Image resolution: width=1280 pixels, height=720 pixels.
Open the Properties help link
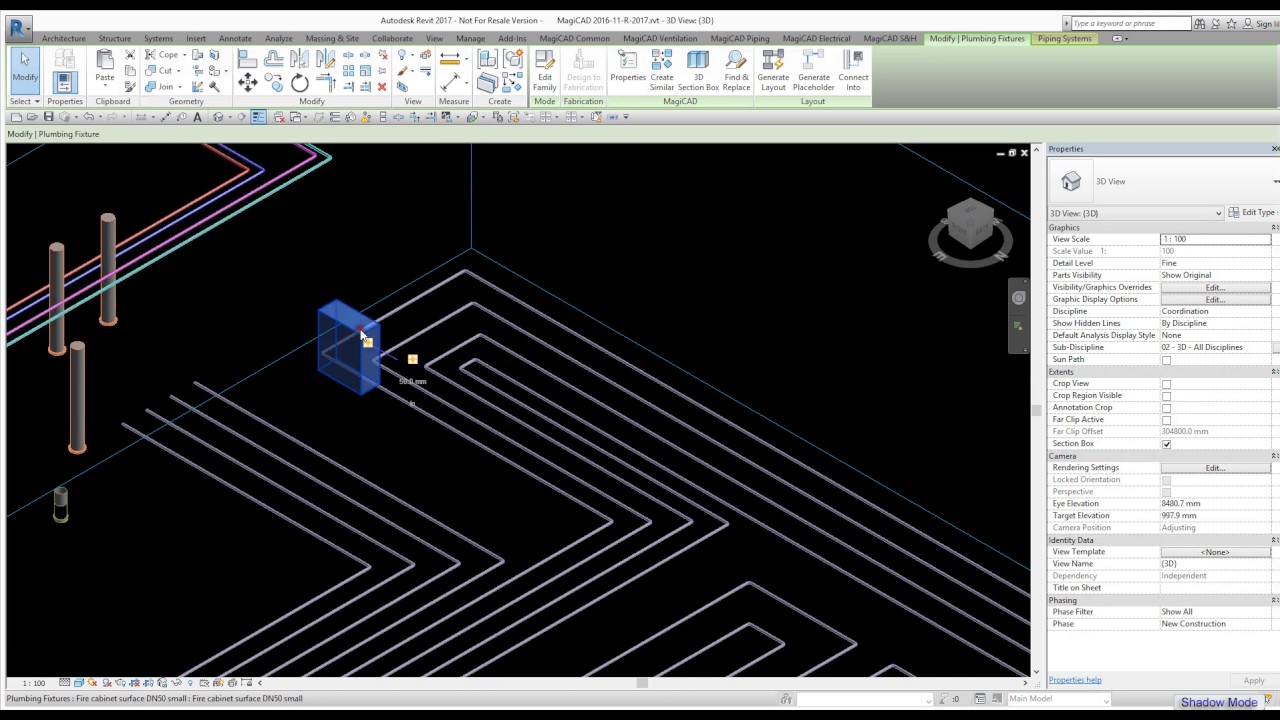click(x=1075, y=680)
